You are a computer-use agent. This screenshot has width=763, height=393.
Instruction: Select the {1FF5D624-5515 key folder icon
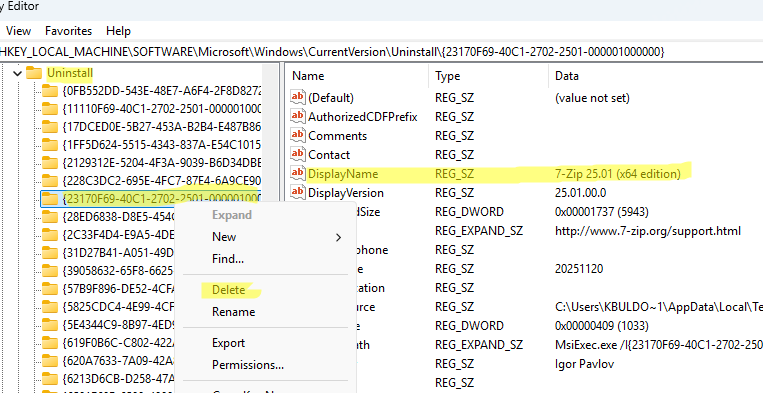(50, 144)
